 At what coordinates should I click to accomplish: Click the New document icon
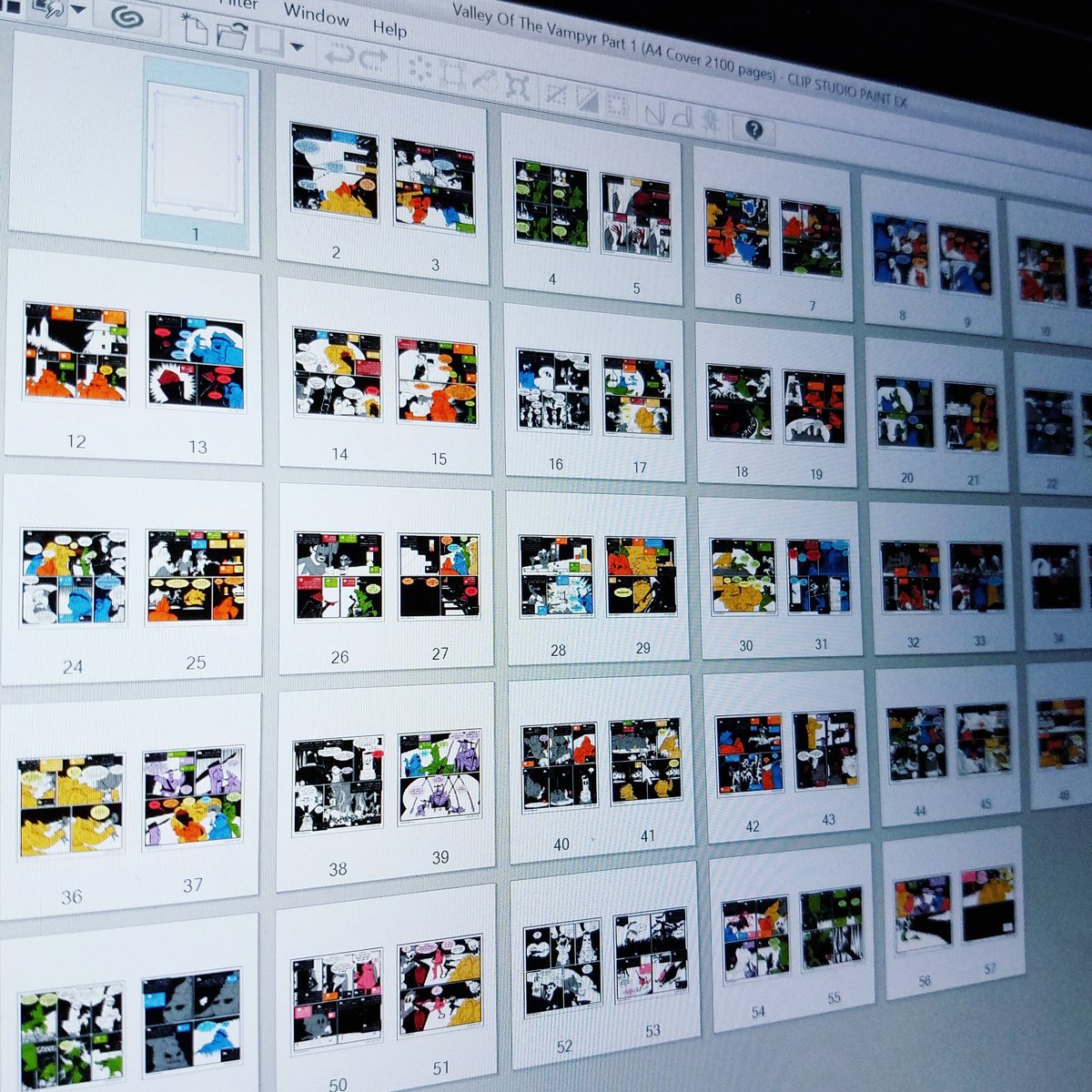tap(195, 30)
